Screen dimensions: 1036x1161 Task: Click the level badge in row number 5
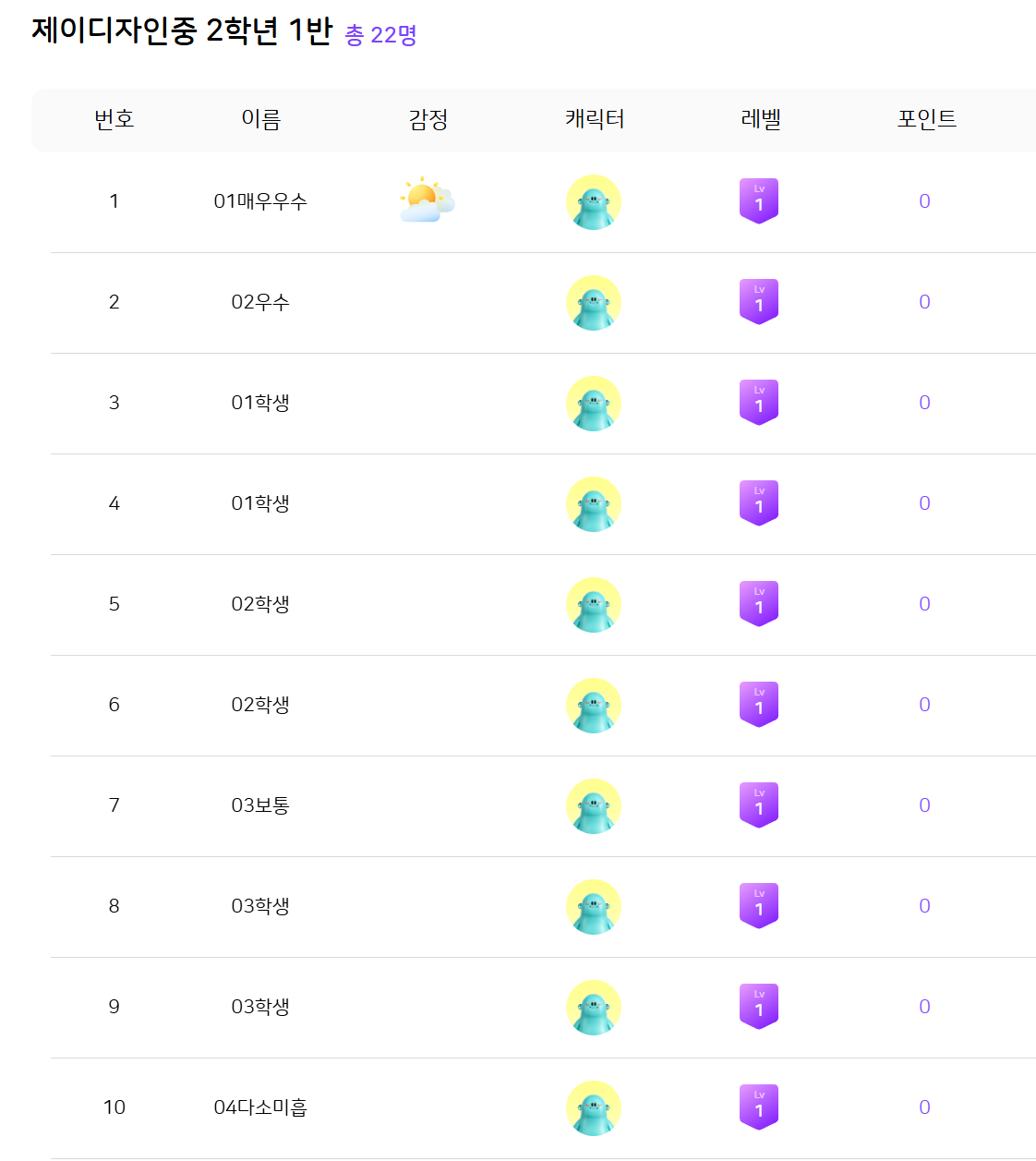(x=759, y=604)
